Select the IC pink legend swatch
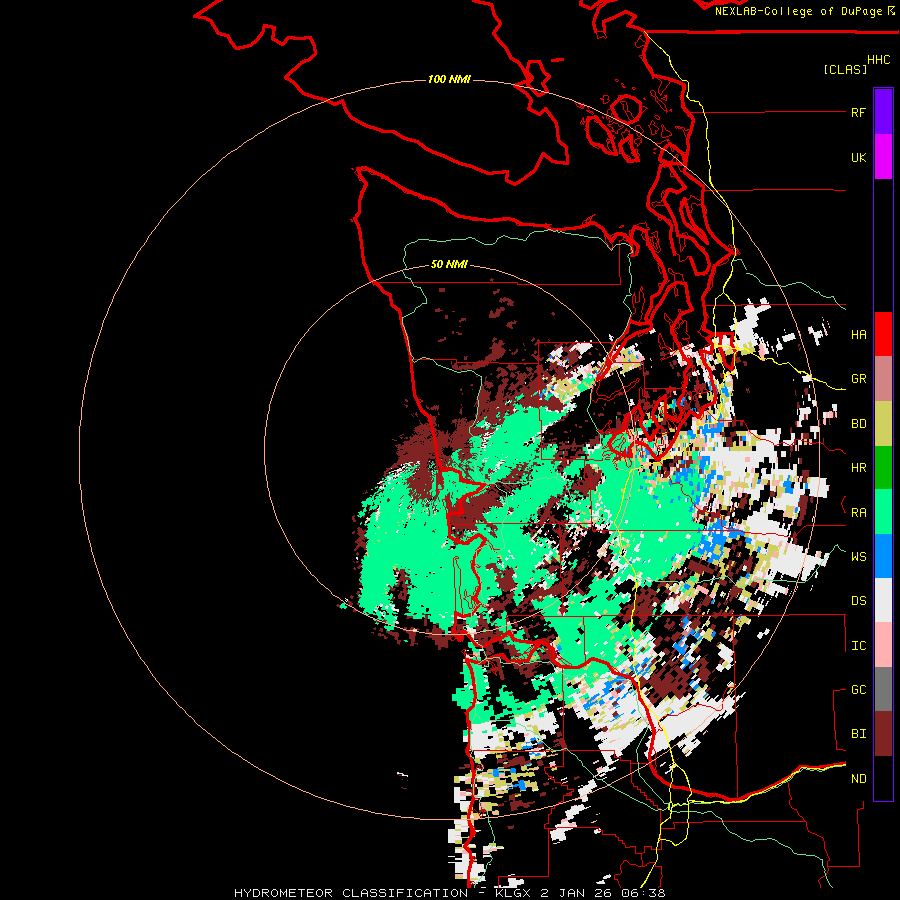This screenshot has height=900, width=900. [883, 645]
